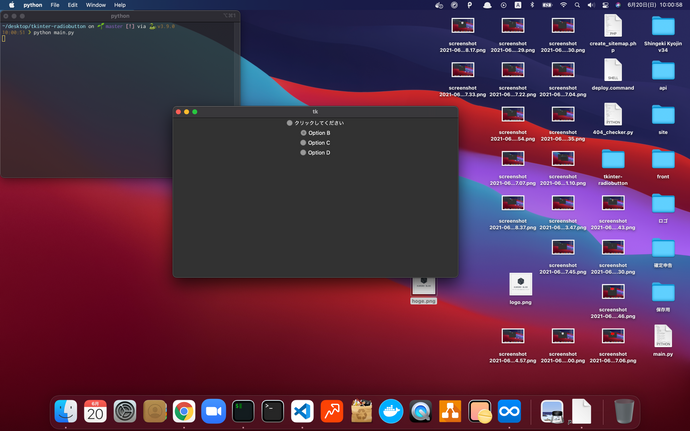Open the blue infinity app in the dock

tap(509, 411)
